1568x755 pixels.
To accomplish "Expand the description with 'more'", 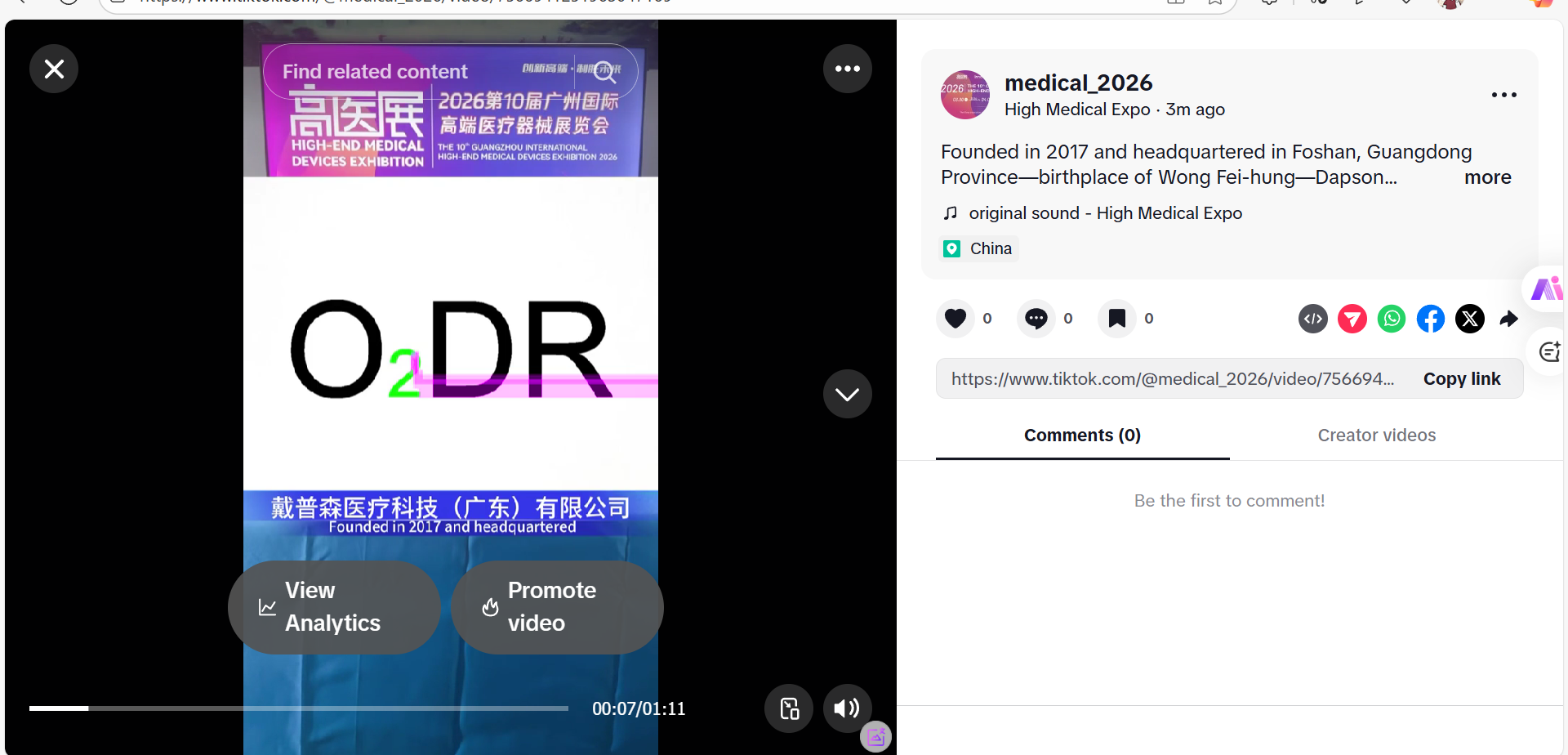I will click(x=1487, y=177).
